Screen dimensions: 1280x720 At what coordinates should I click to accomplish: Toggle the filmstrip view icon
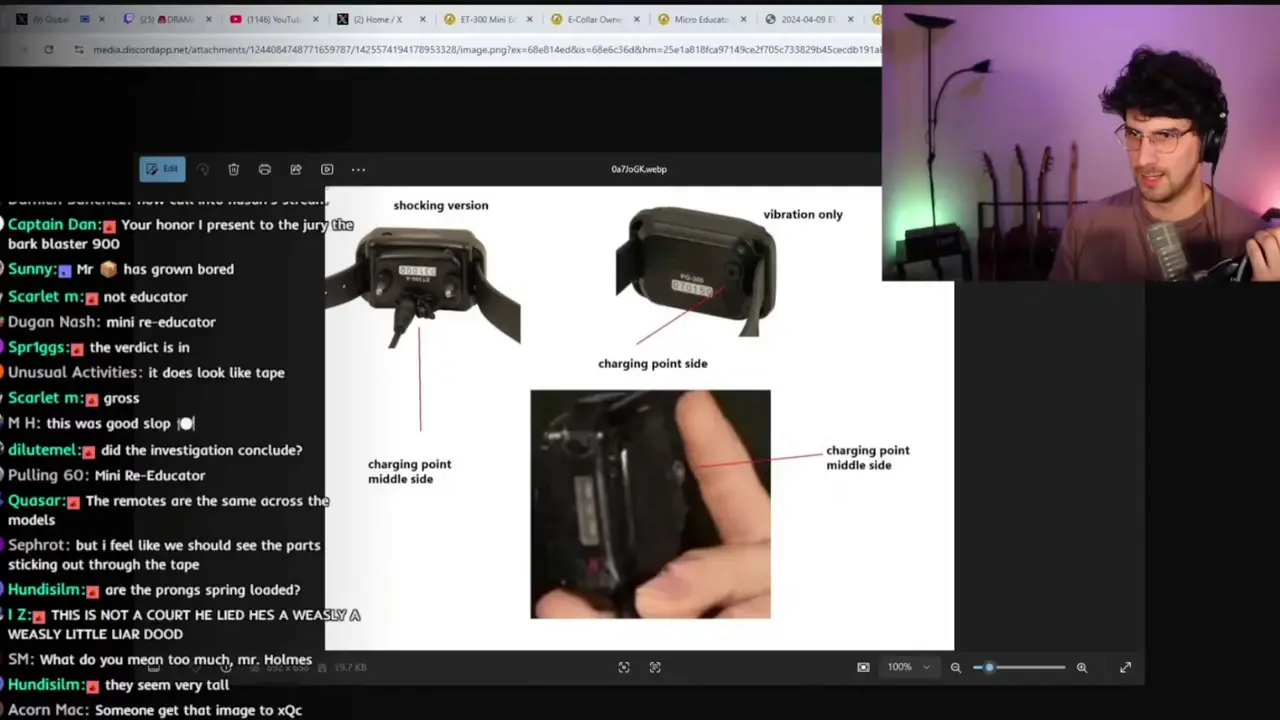pos(863,667)
